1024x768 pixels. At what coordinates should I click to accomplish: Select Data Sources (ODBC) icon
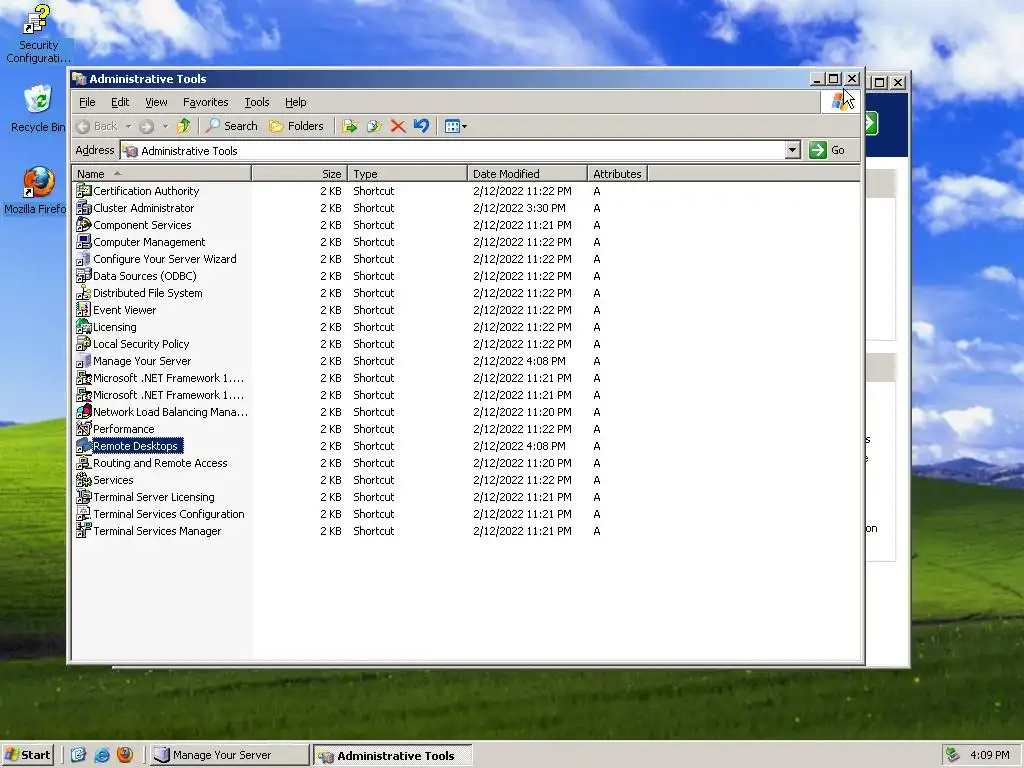click(x=84, y=276)
